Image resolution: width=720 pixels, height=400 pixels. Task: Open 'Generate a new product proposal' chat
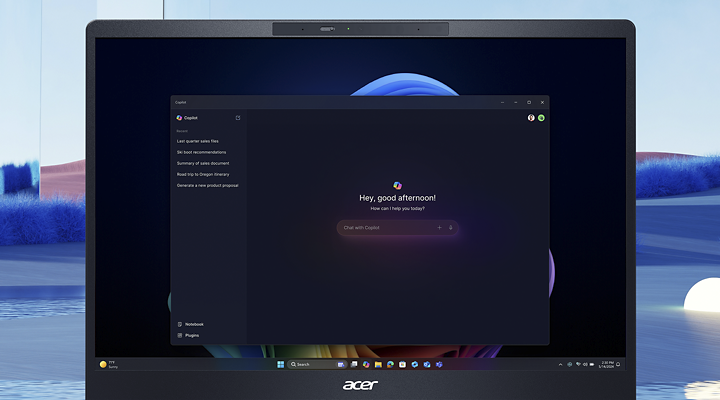coord(207,185)
